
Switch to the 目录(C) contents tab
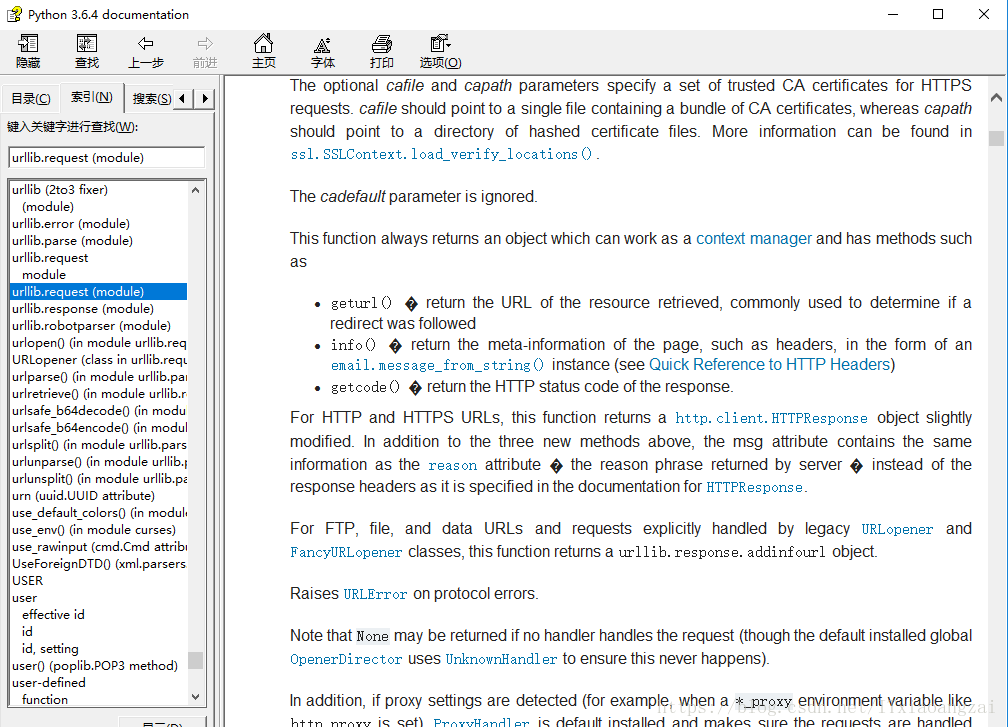pos(31,98)
